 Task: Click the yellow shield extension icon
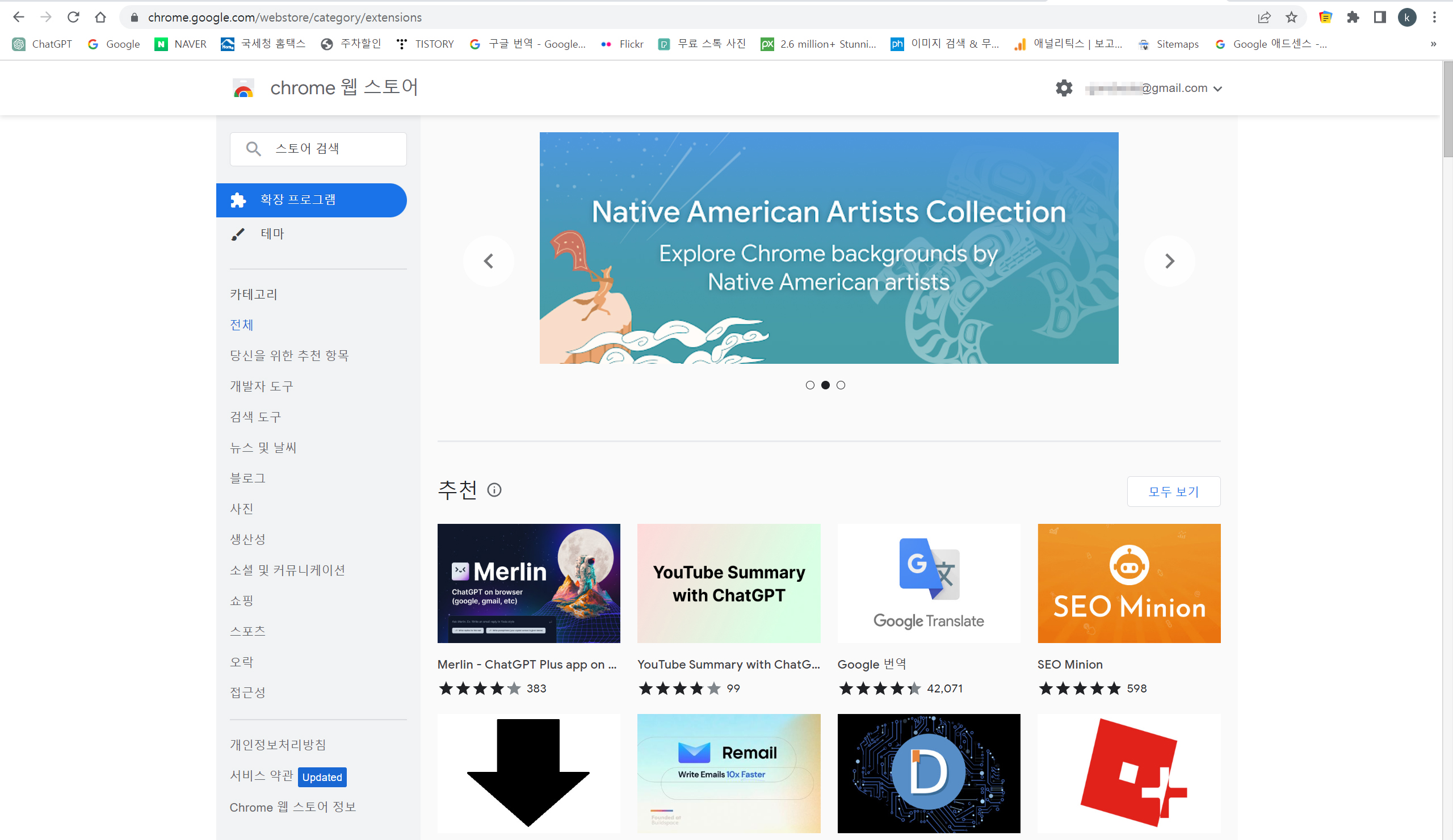coord(1325,17)
